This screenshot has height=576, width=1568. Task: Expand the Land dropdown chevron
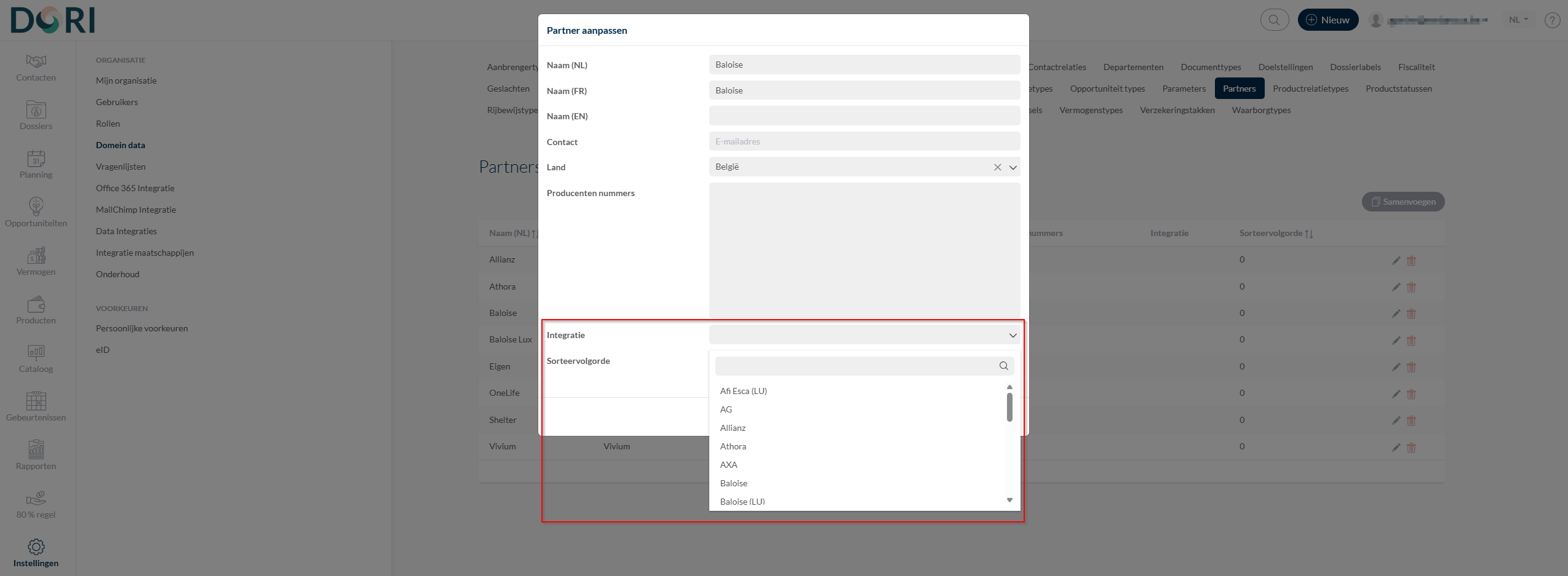(x=1013, y=167)
